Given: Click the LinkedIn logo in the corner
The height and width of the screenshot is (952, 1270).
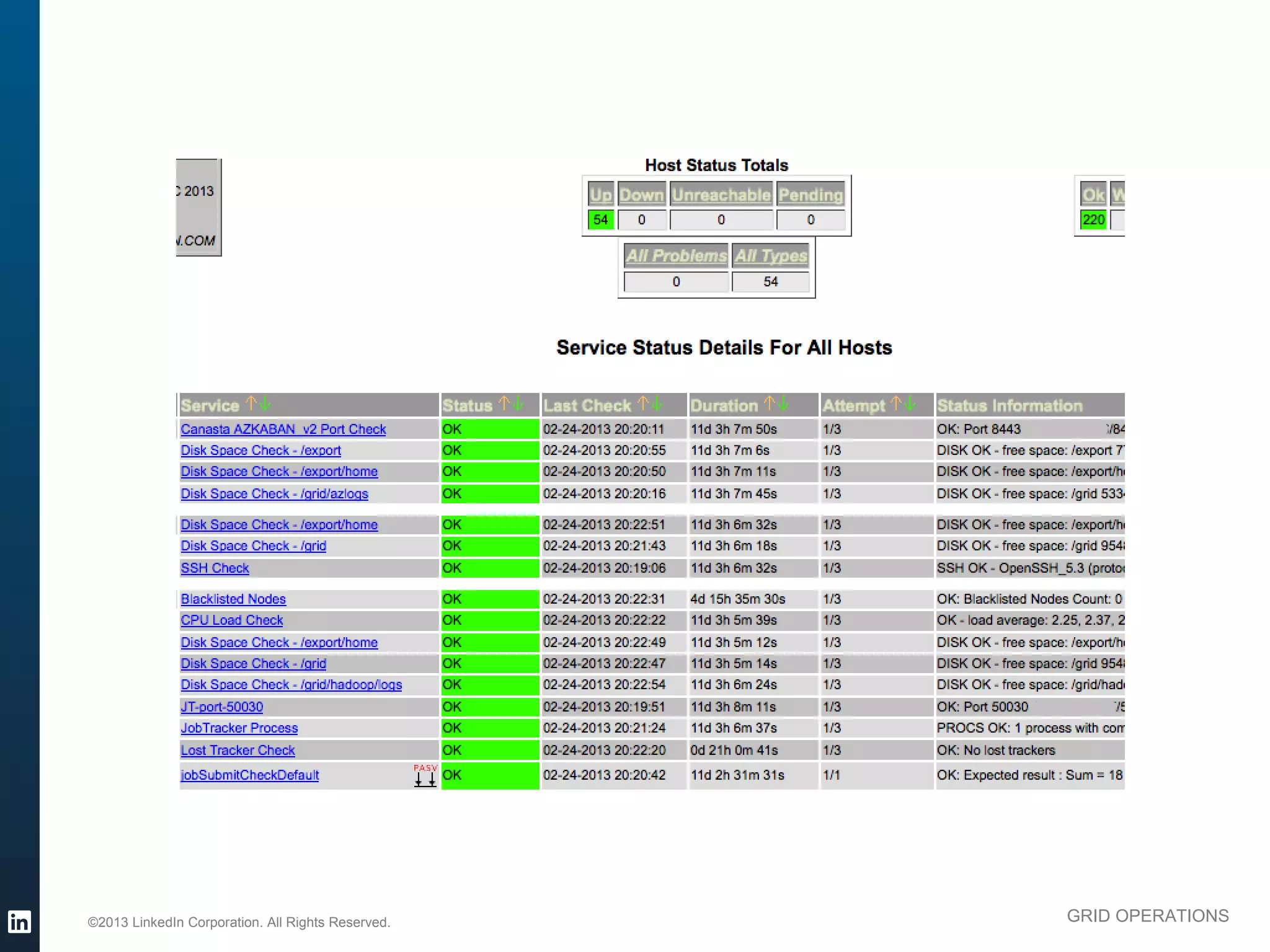Looking at the screenshot, I should coord(19,922).
